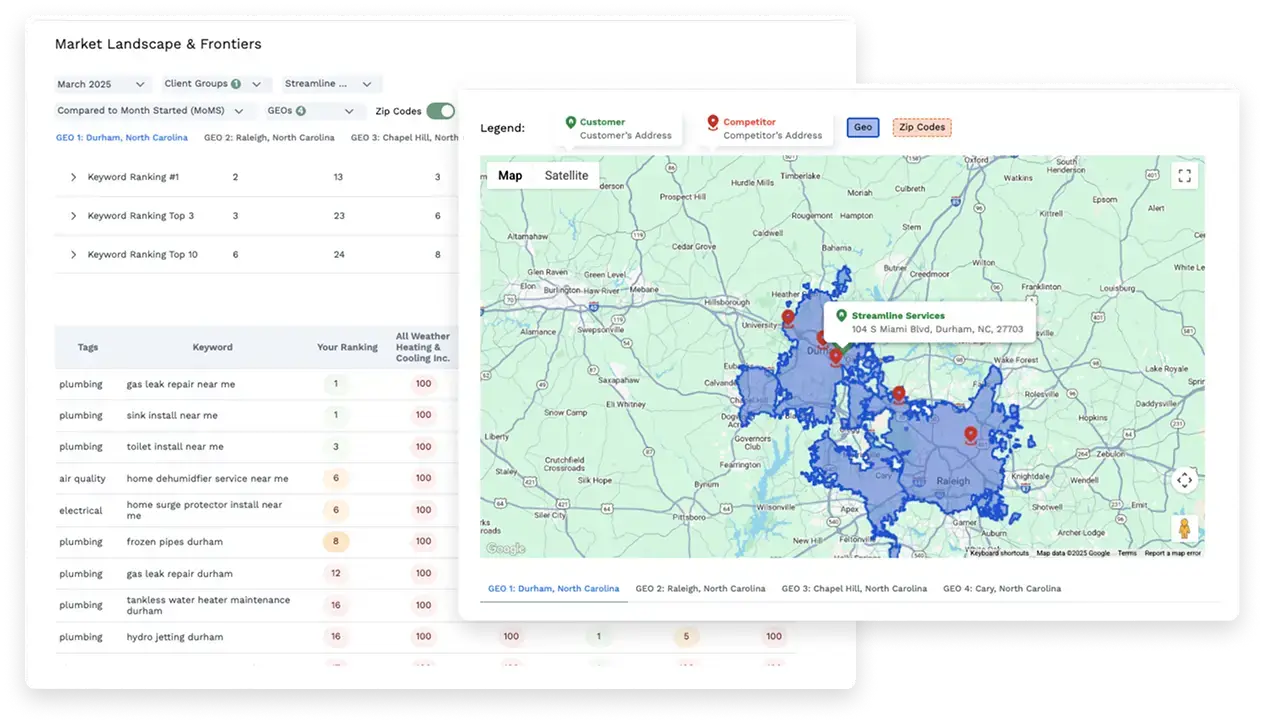Click ranking badge 8 for frozen pipes durham

point(336,541)
